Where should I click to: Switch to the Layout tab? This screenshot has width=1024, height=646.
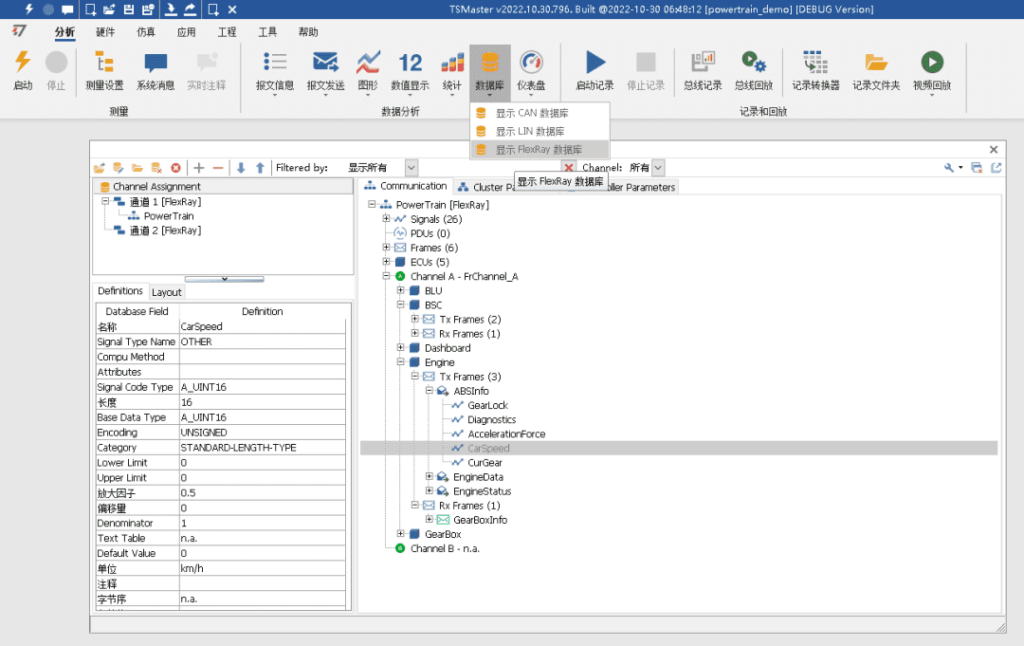tap(167, 292)
